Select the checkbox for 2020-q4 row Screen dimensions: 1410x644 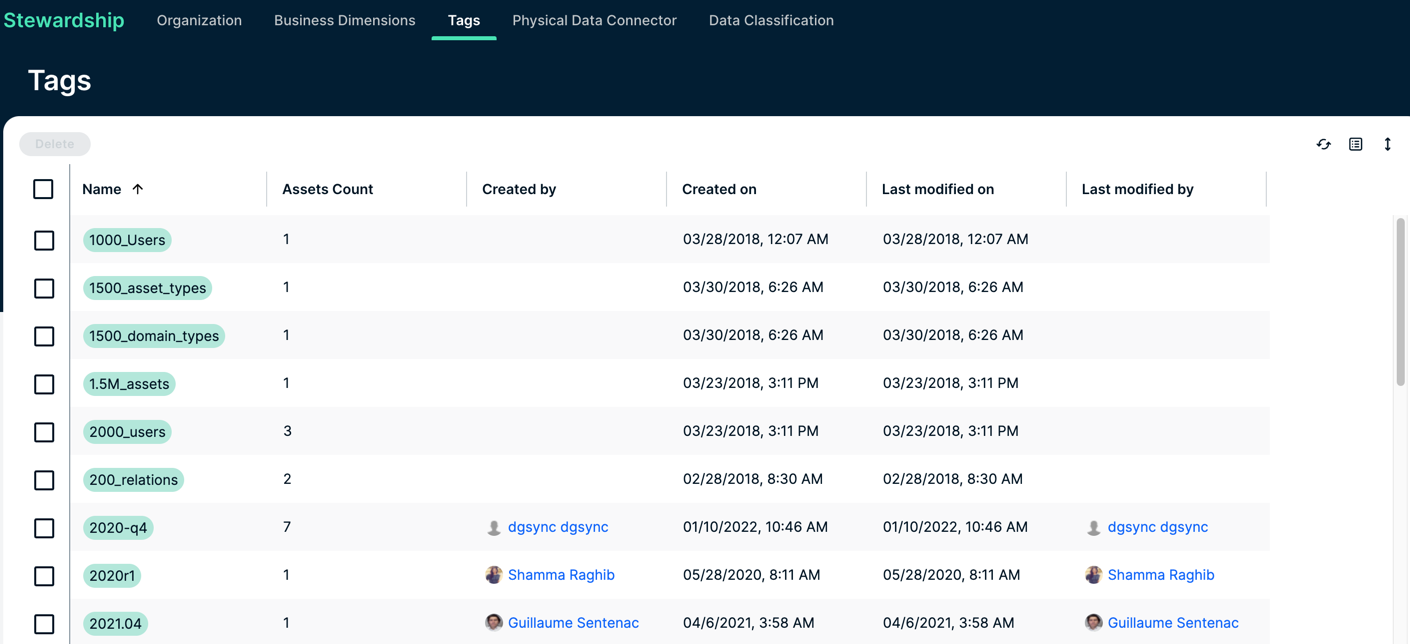(x=44, y=528)
